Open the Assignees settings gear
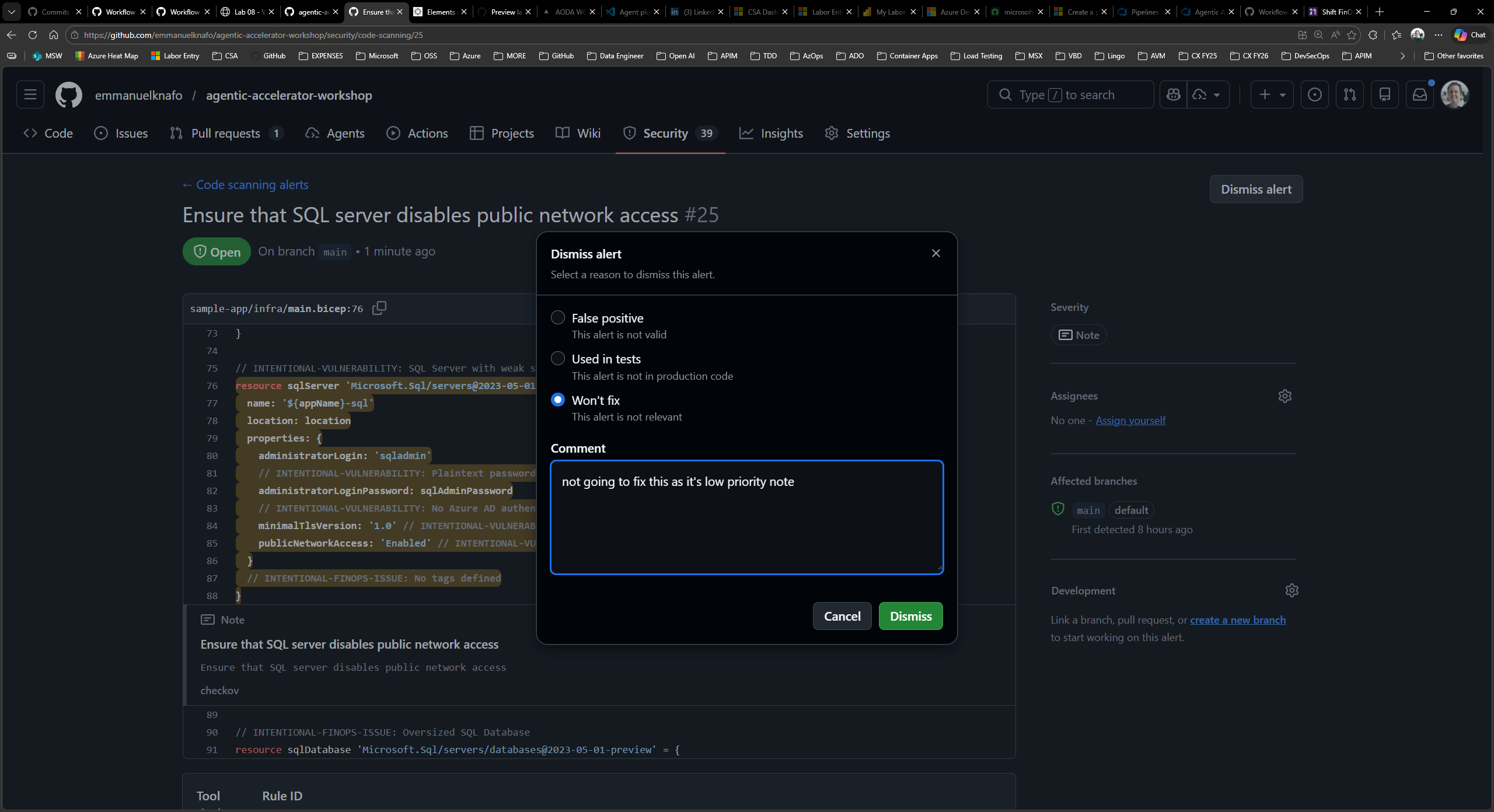Viewport: 1494px width, 812px height. coord(1286,395)
